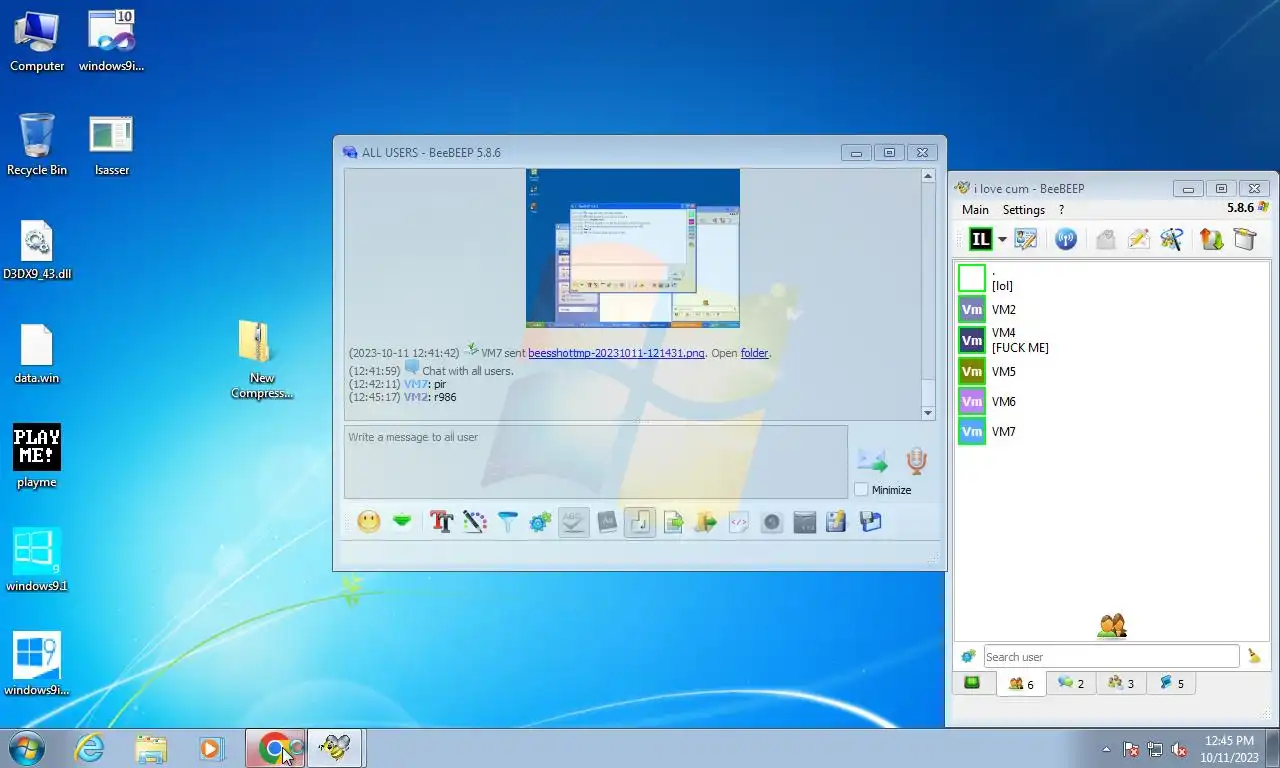Select user VM2 in user list
Image resolution: width=1280 pixels, height=768 pixels.
click(x=1110, y=310)
